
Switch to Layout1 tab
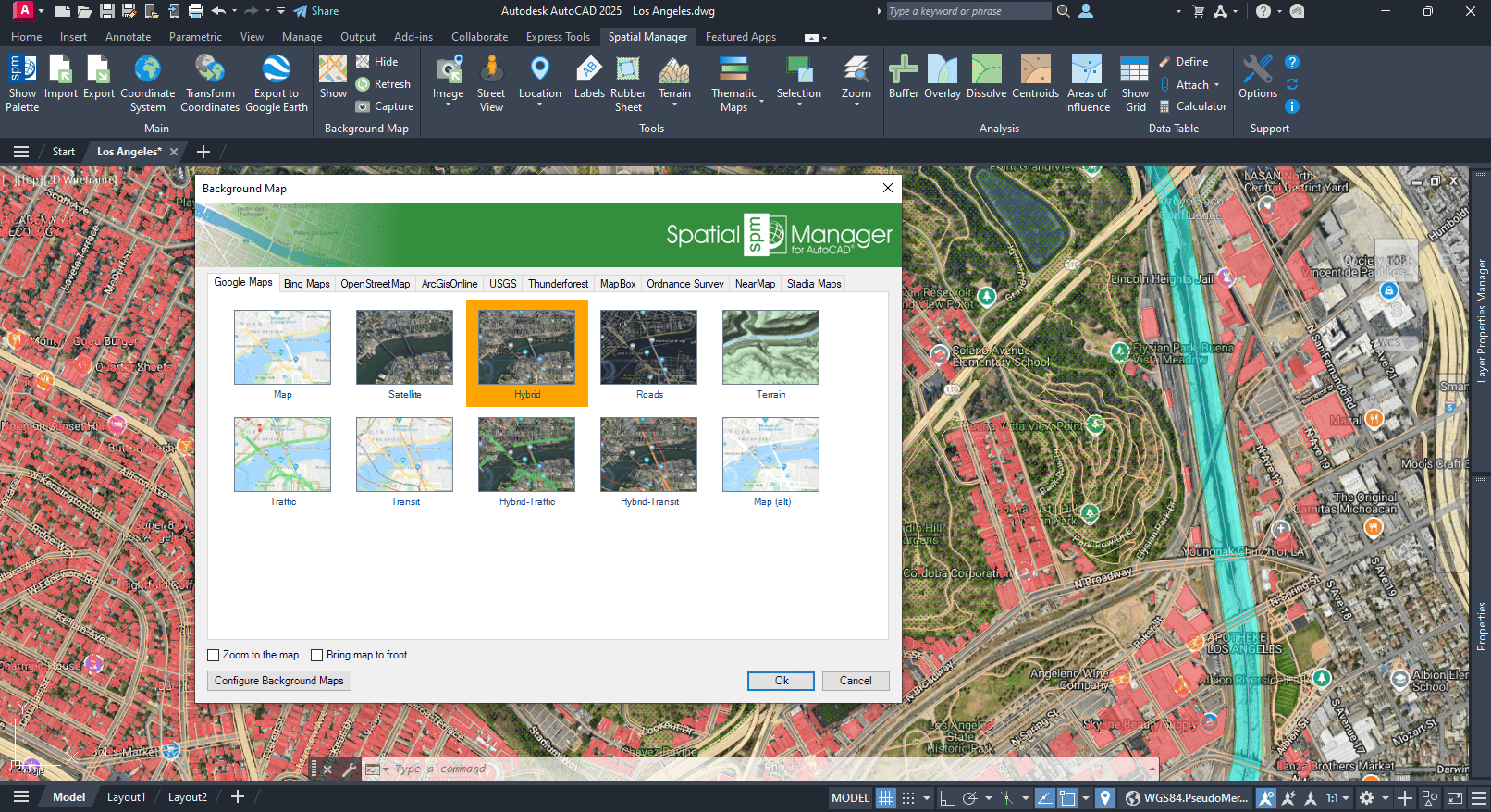[x=126, y=797]
